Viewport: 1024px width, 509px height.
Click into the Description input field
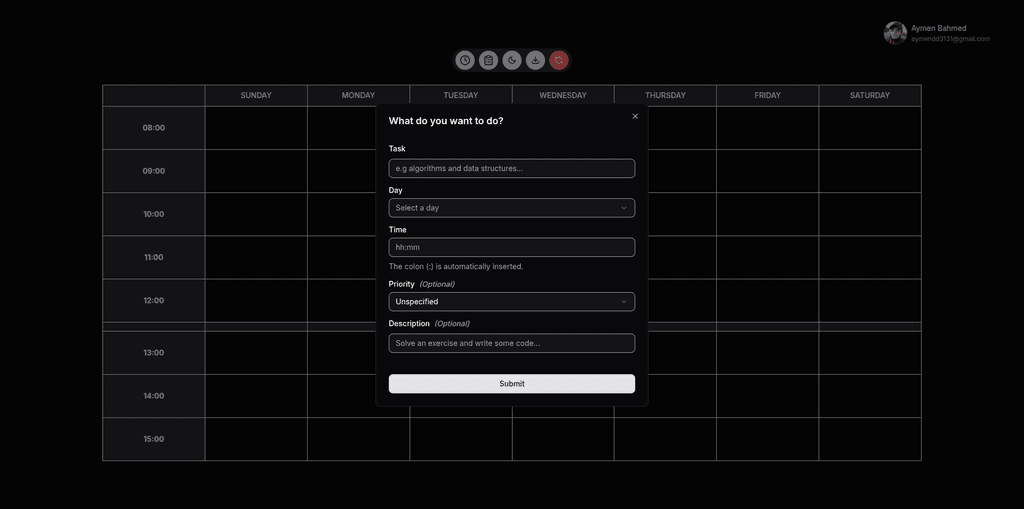[x=511, y=343]
